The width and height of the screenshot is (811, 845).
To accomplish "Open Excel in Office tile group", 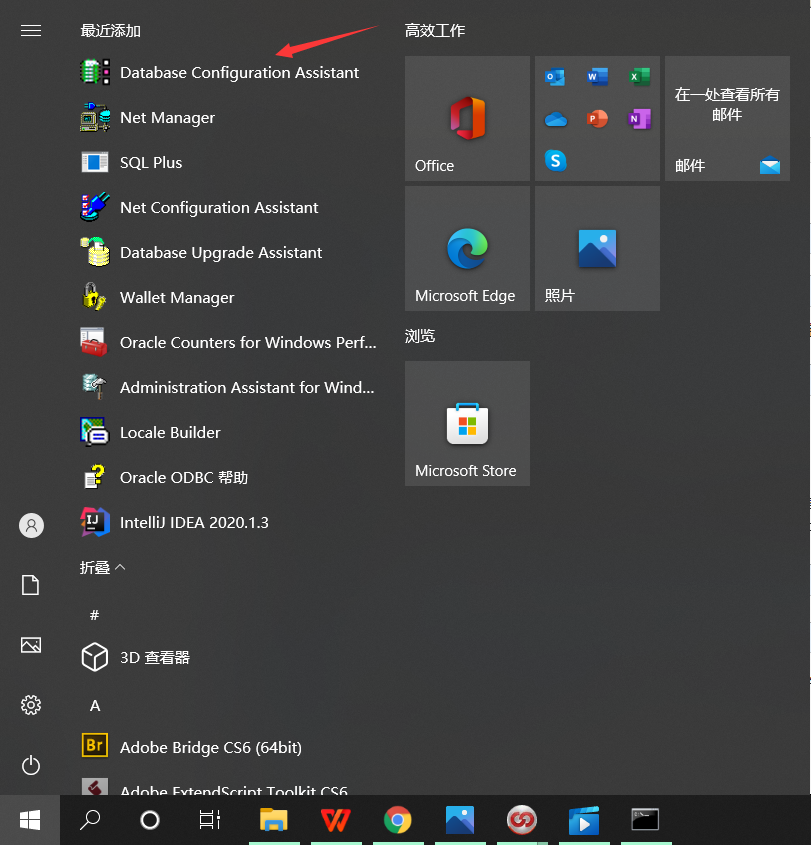I will [640, 77].
